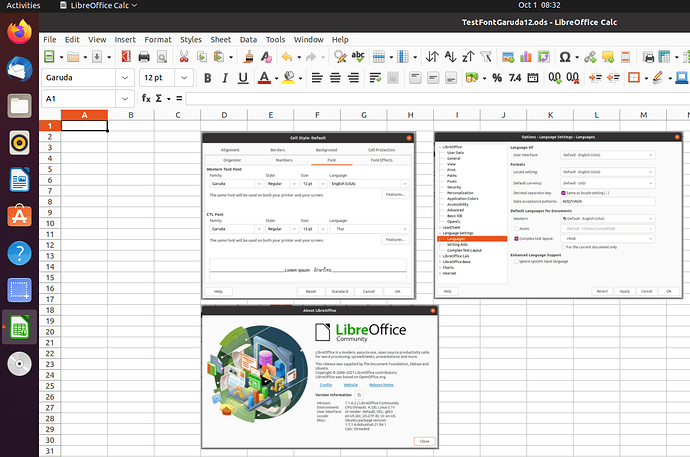Image resolution: width=690 pixels, height=457 pixels.
Task: Open Headers and Footers icon
Action: coord(625,57)
